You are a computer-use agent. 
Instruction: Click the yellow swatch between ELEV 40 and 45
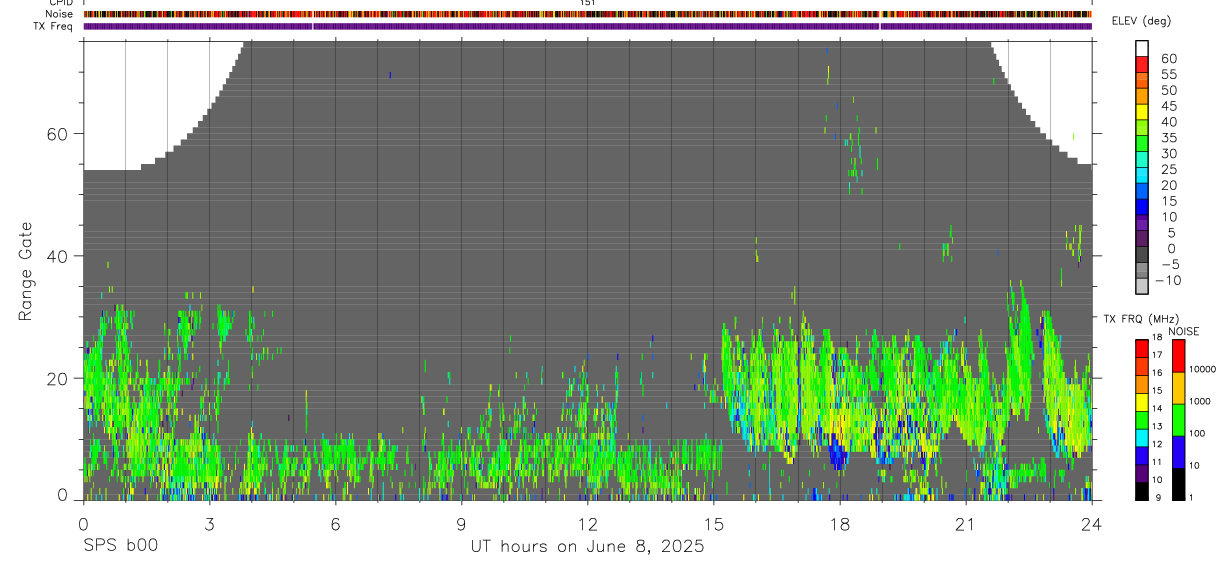tap(1142, 112)
